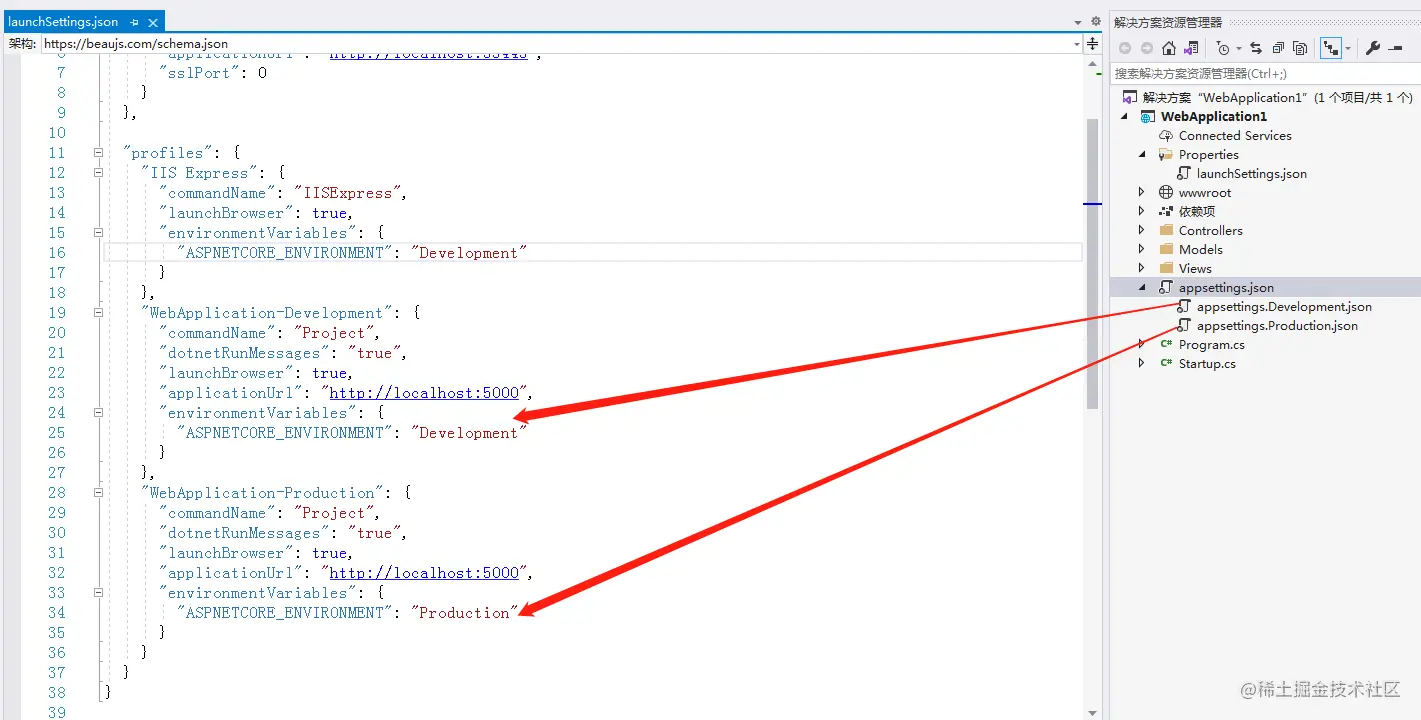This screenshot has width=1421, height=720.
Task: Open the schema URL dropdown arrow
Action: tap(1078, 44)
